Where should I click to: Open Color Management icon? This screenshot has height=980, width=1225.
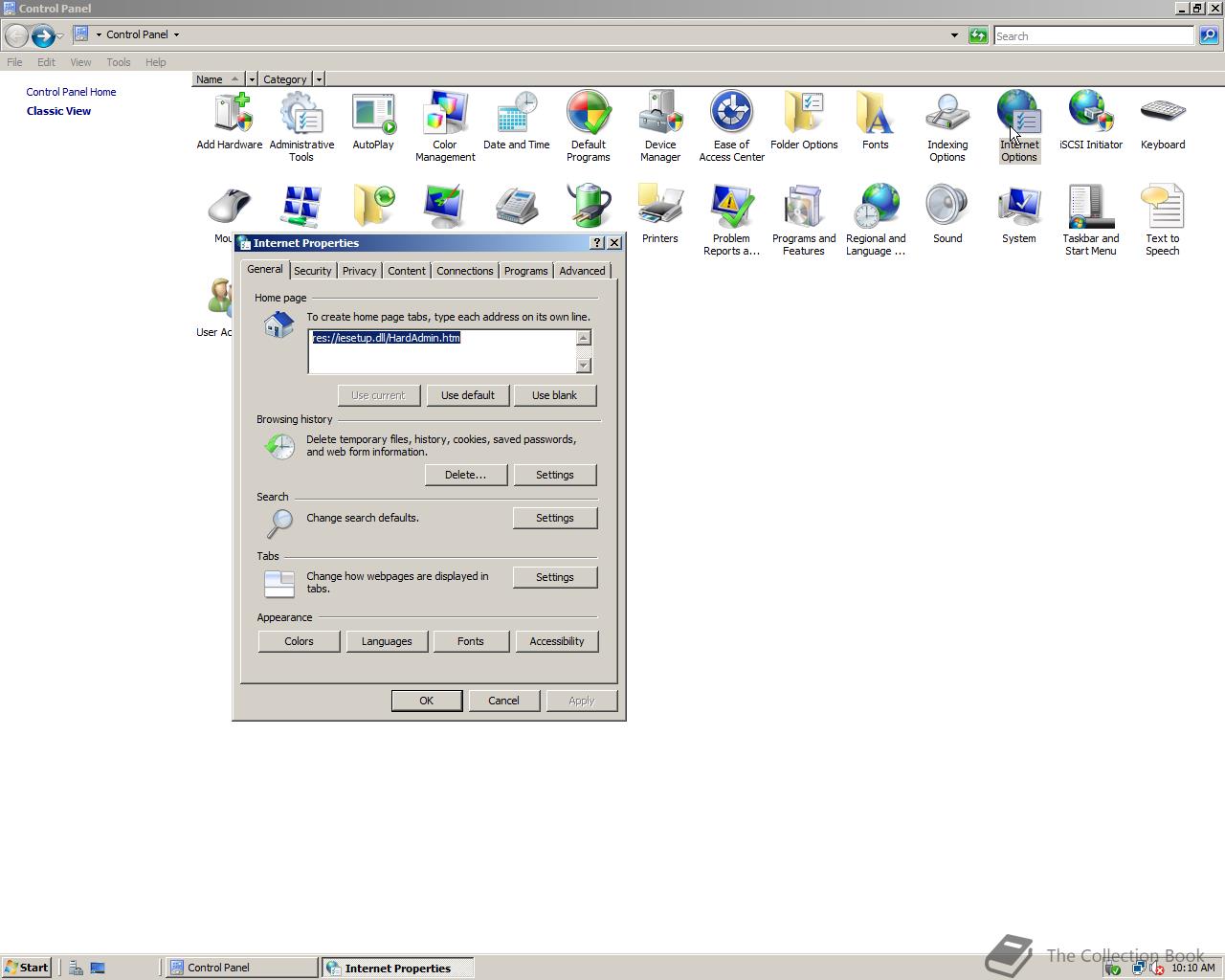[x=445, y=126]
